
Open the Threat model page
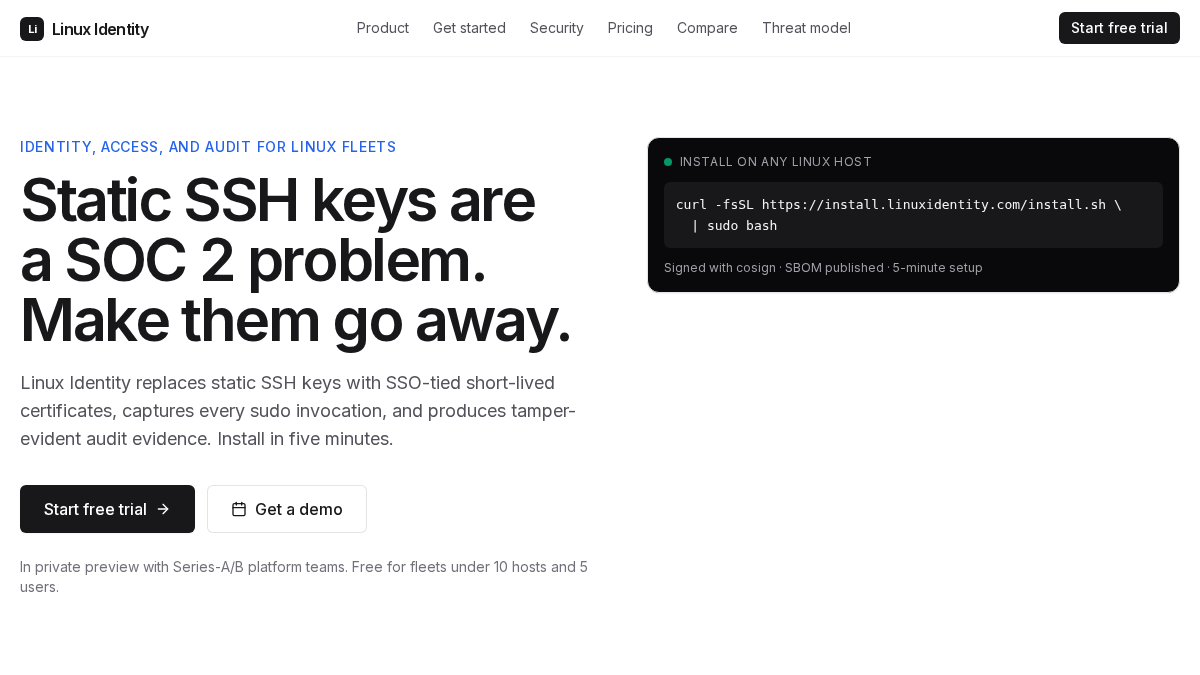[x=806, y=28]
